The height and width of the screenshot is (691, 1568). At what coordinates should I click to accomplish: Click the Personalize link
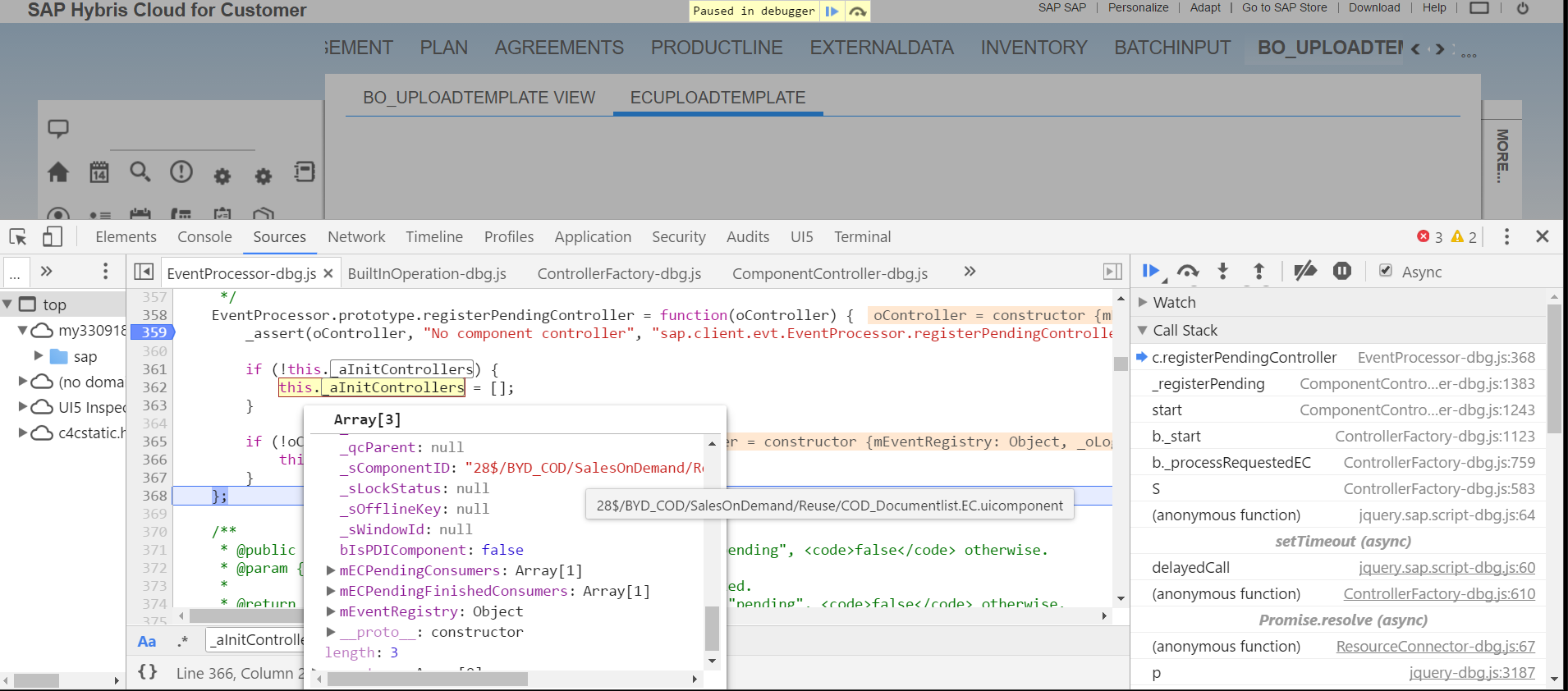1138,7
